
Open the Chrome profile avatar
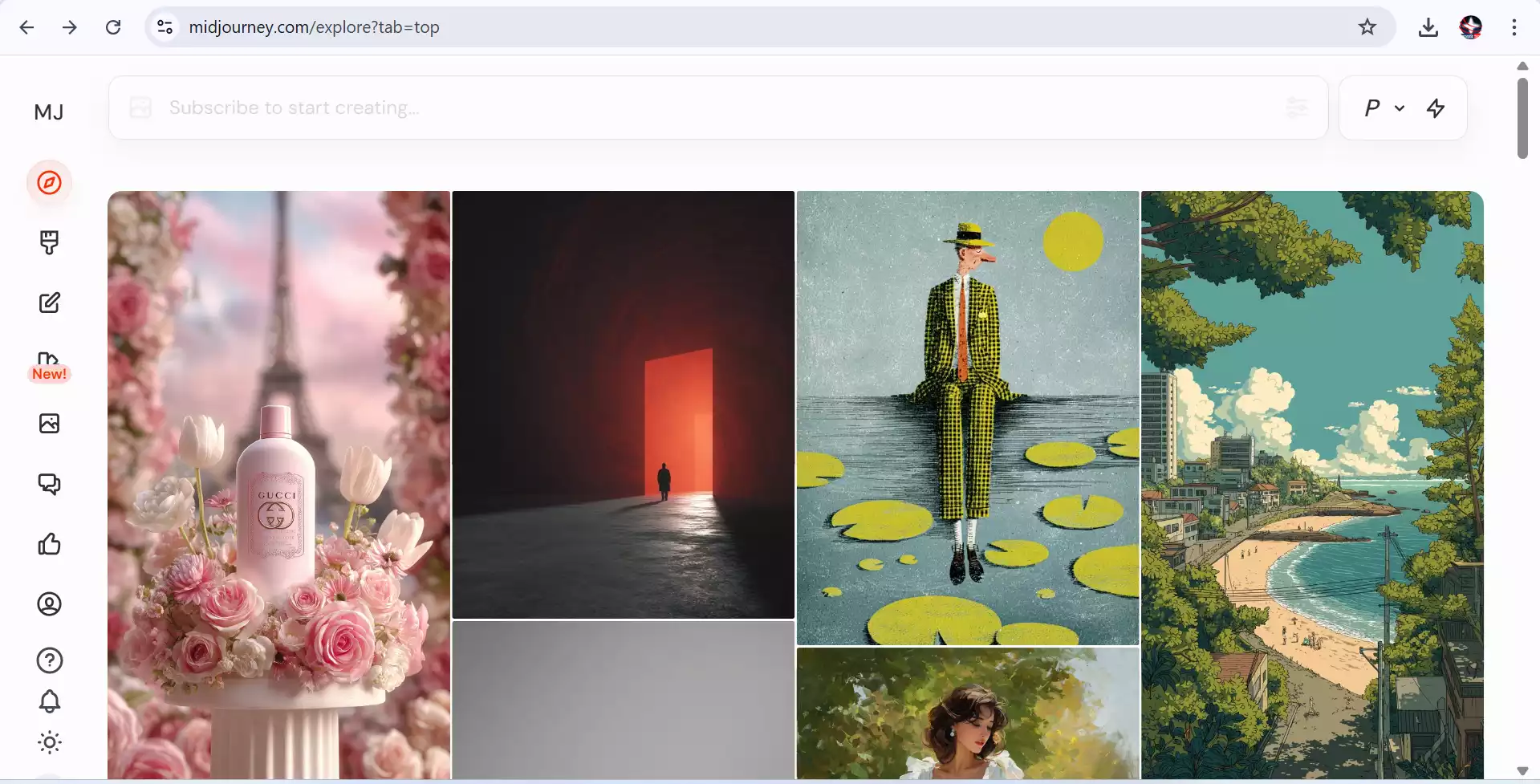point(1470,27)
